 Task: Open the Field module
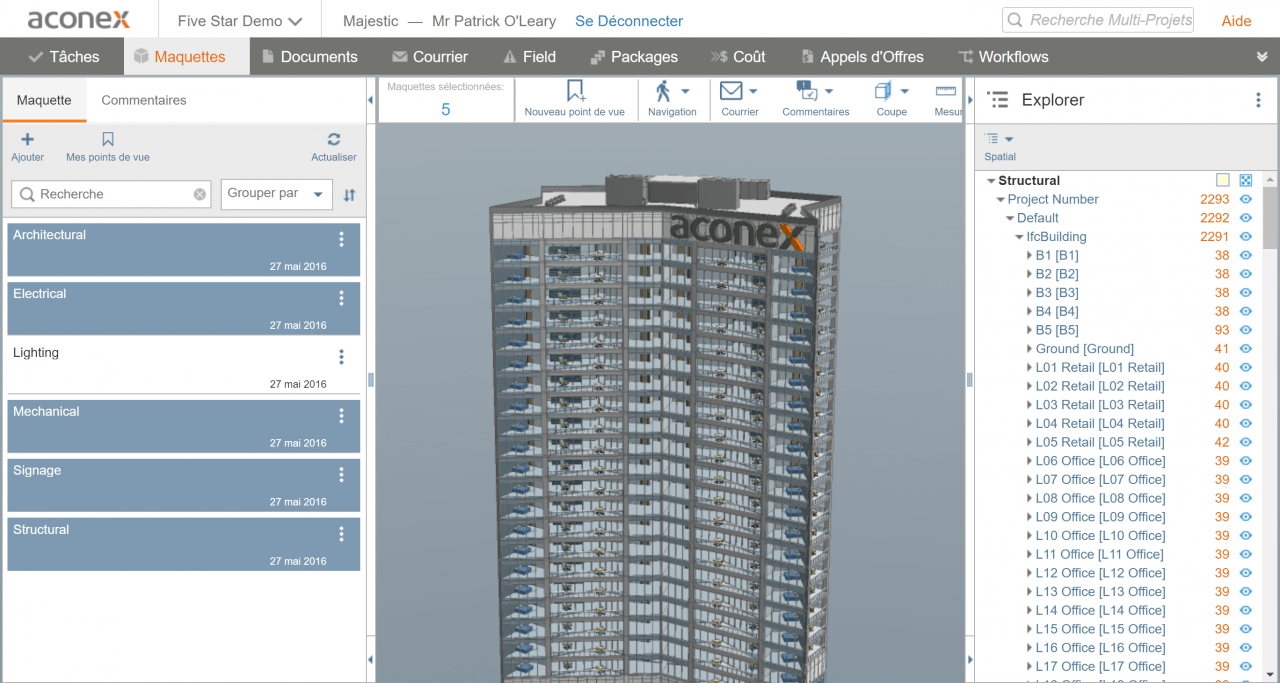point(529,57)
